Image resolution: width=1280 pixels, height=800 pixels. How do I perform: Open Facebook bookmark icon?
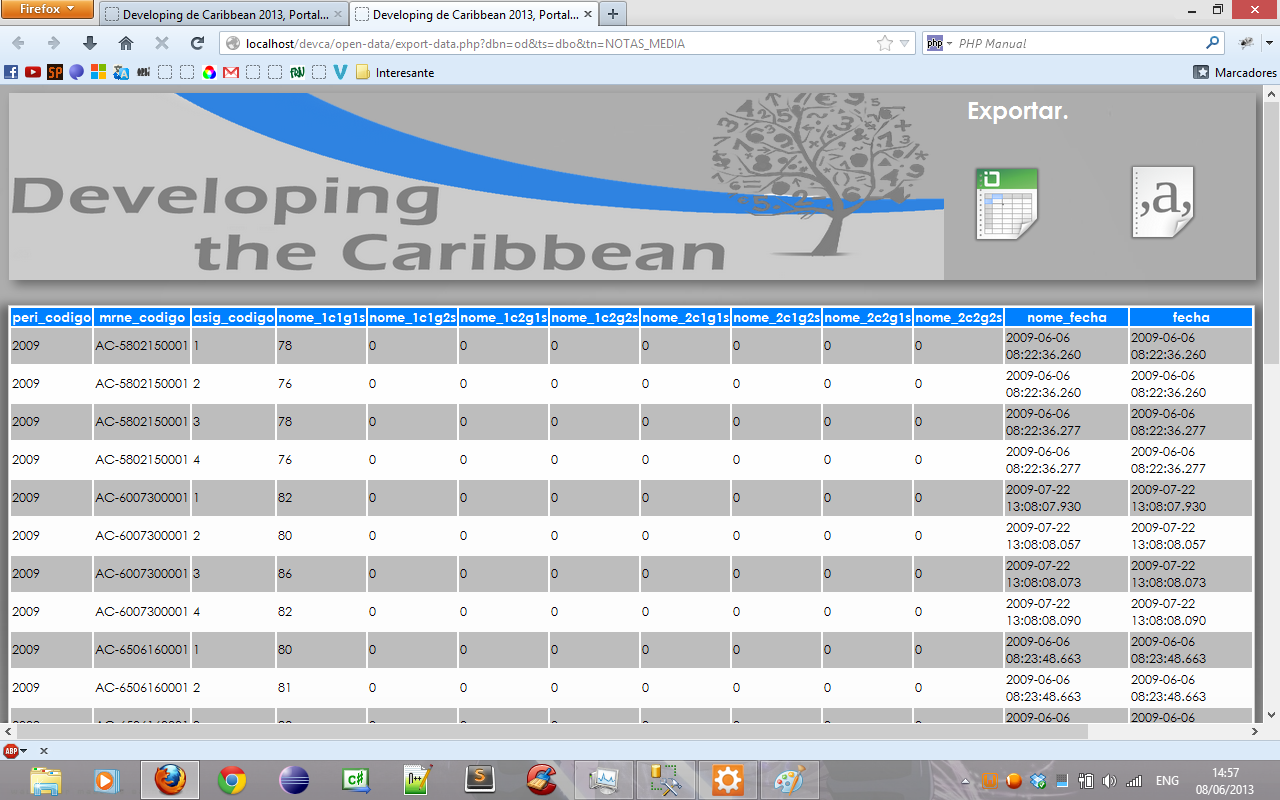tap(11, 72)
